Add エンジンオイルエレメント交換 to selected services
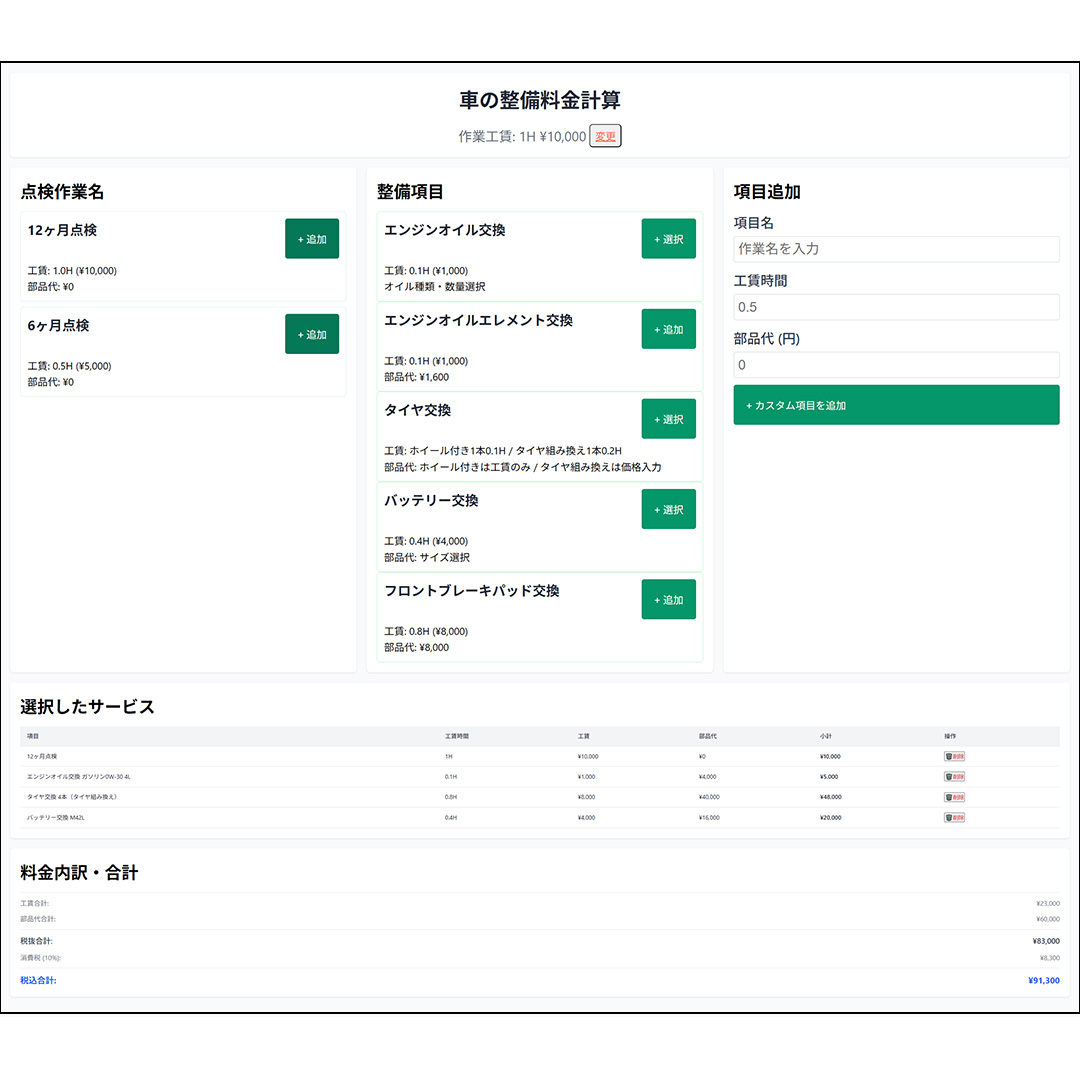Viewport: 1080px width, 1080px height. click(x=668, y=328)
